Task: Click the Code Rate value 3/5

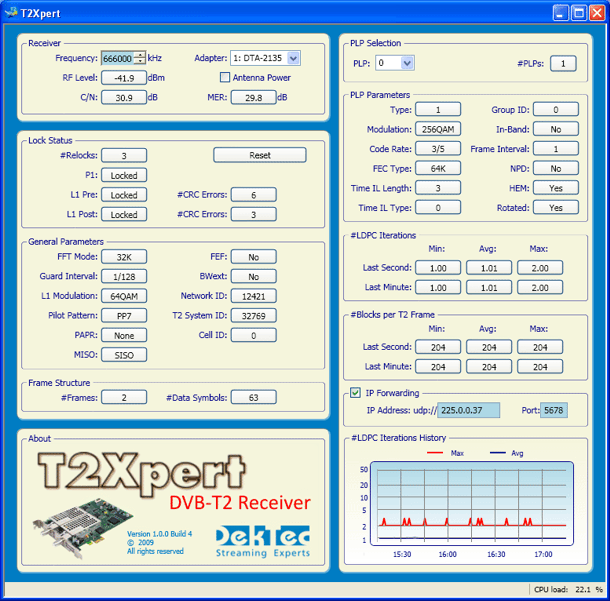Action: tap(438, 149)
